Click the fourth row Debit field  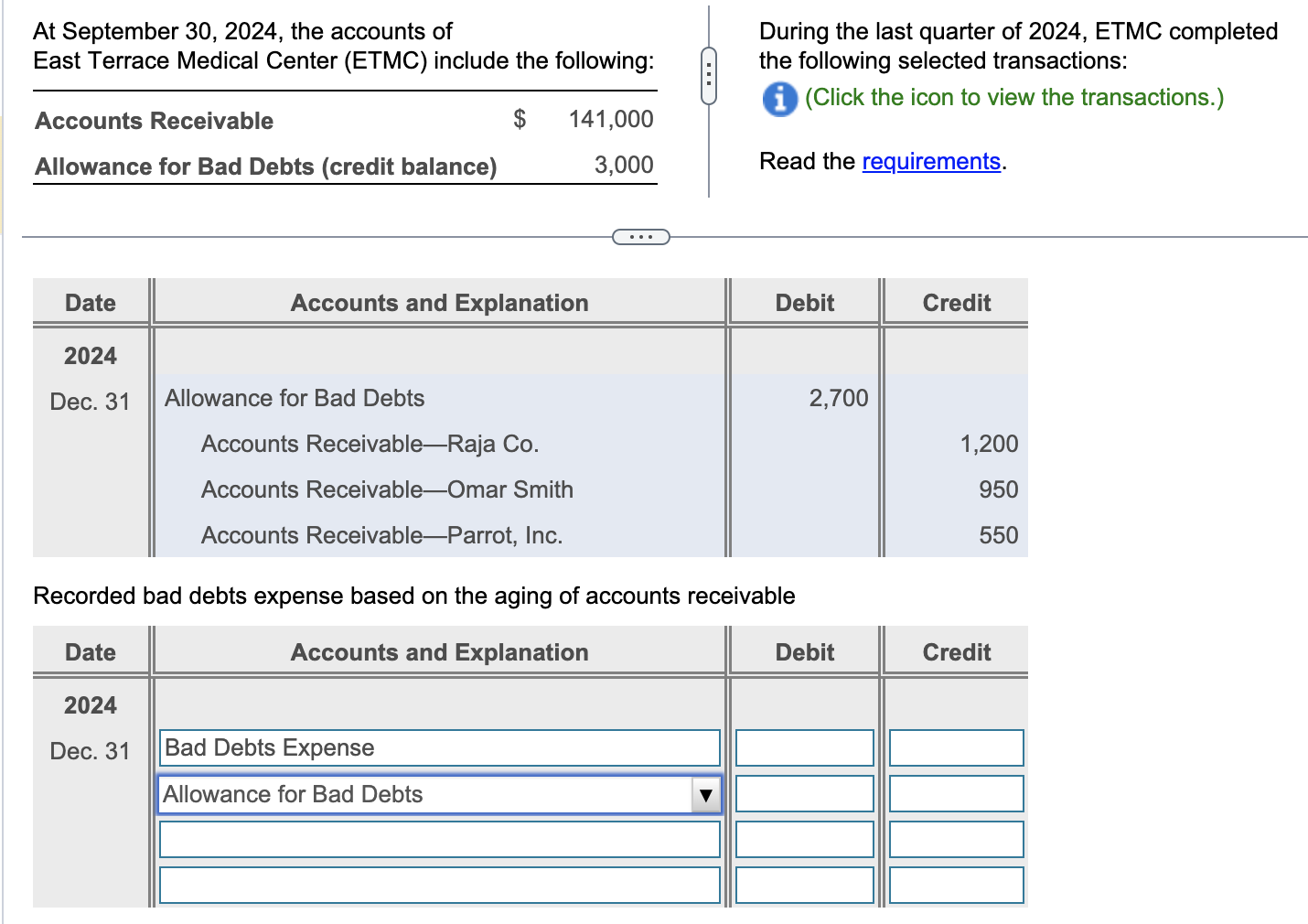805,885
